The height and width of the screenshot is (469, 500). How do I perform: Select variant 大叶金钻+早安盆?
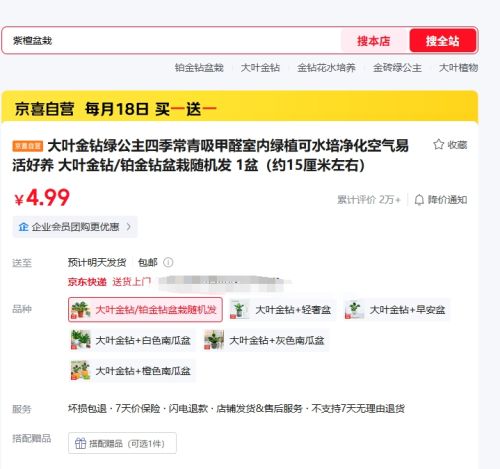pyautogui.click(x=397, y=310)
